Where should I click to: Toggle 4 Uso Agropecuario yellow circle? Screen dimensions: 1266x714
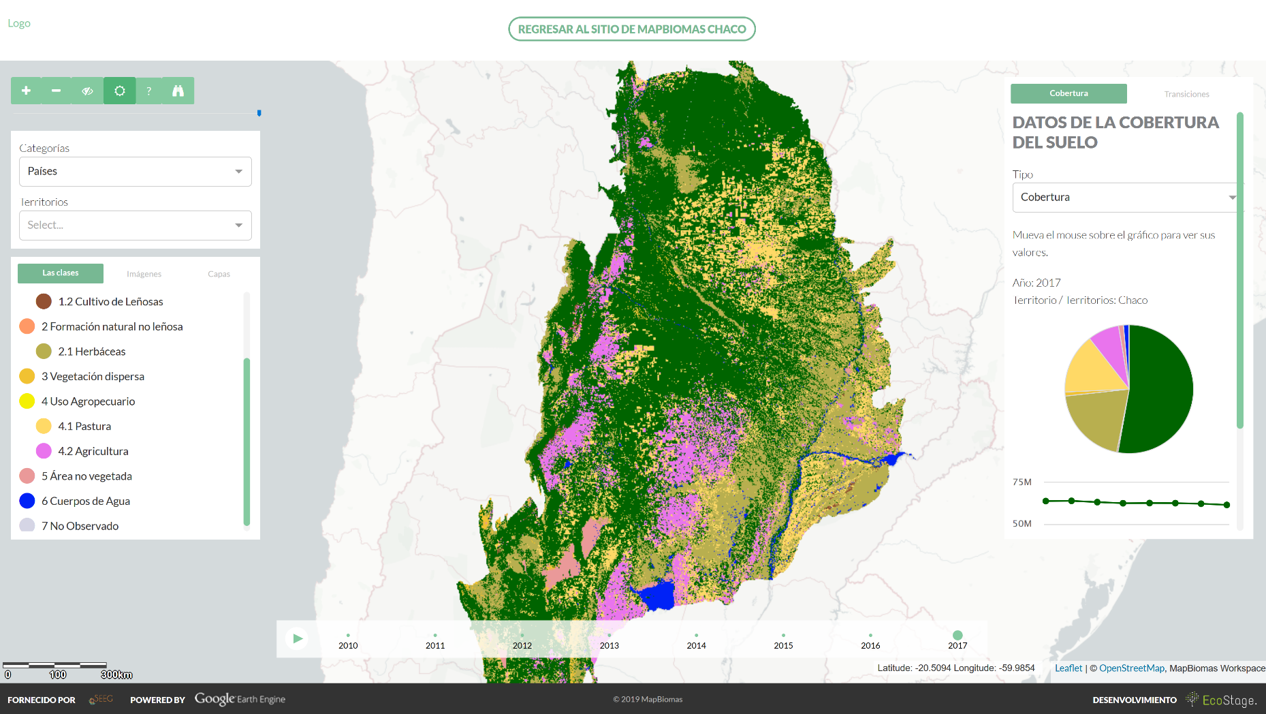tap(27, 401)
